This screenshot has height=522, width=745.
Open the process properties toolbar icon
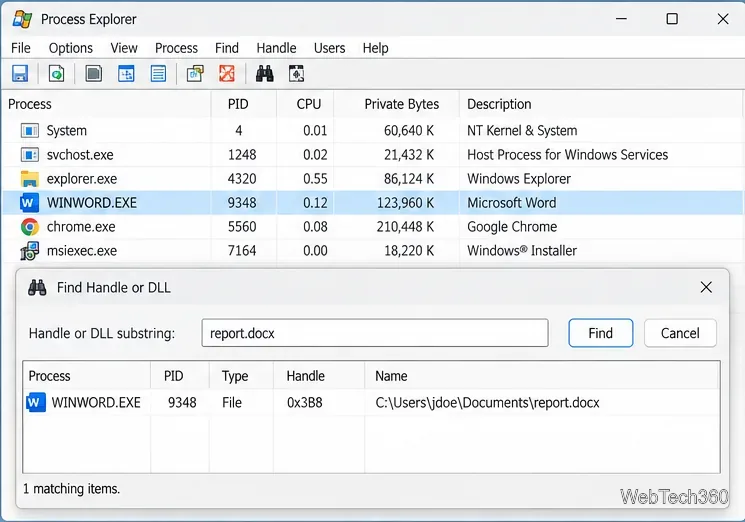coord(195,74)
